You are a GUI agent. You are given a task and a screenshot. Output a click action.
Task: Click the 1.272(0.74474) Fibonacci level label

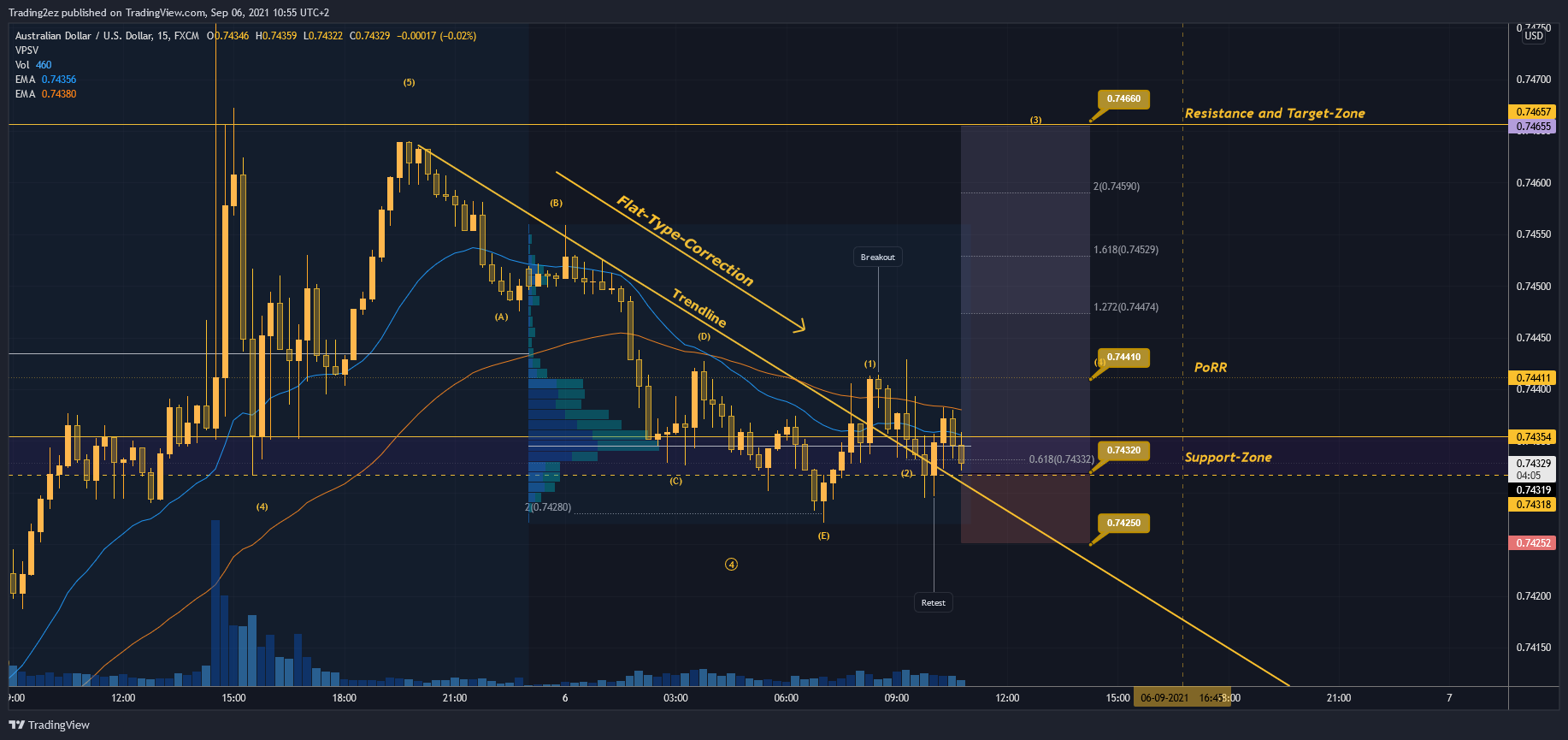click(x=1126, y=307)
